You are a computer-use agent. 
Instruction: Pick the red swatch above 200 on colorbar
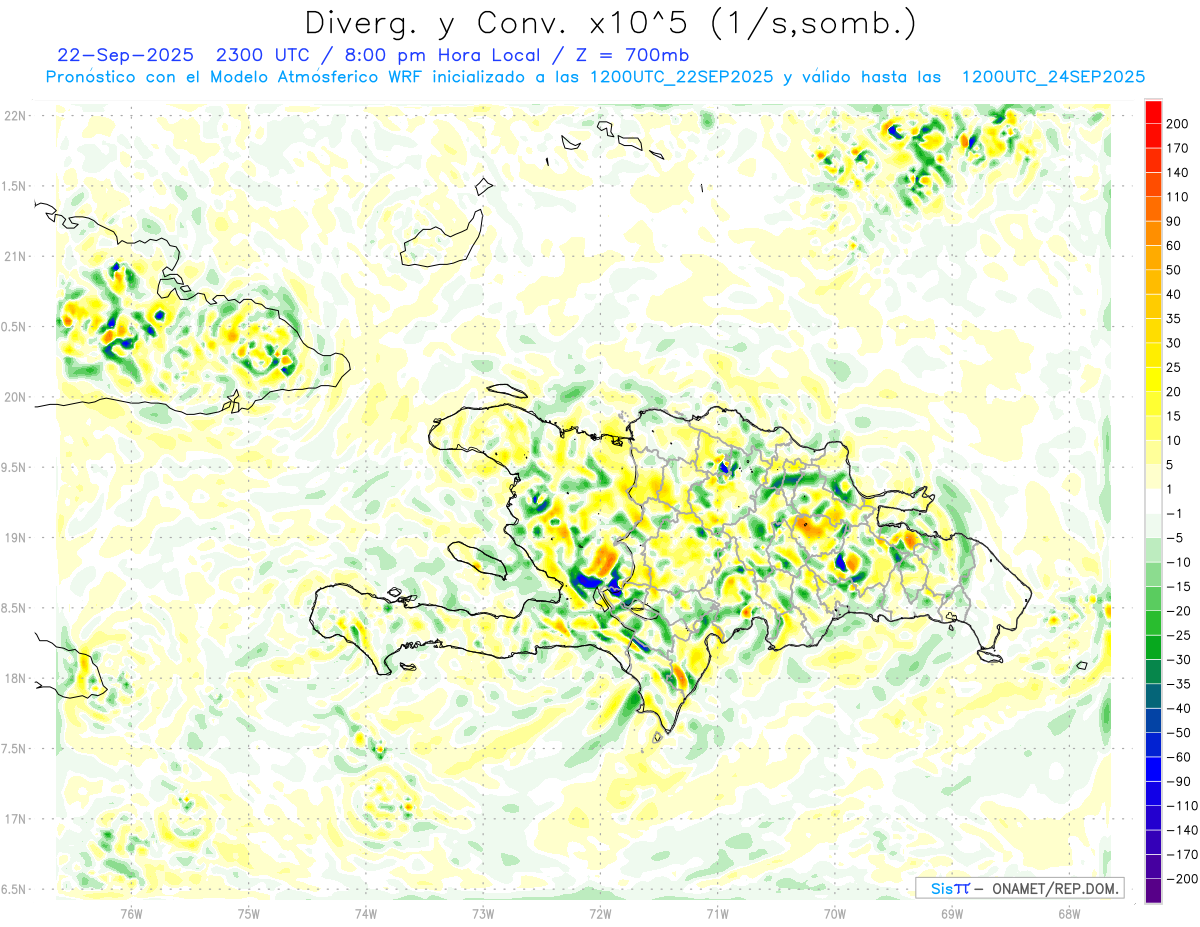[1153, 112]
